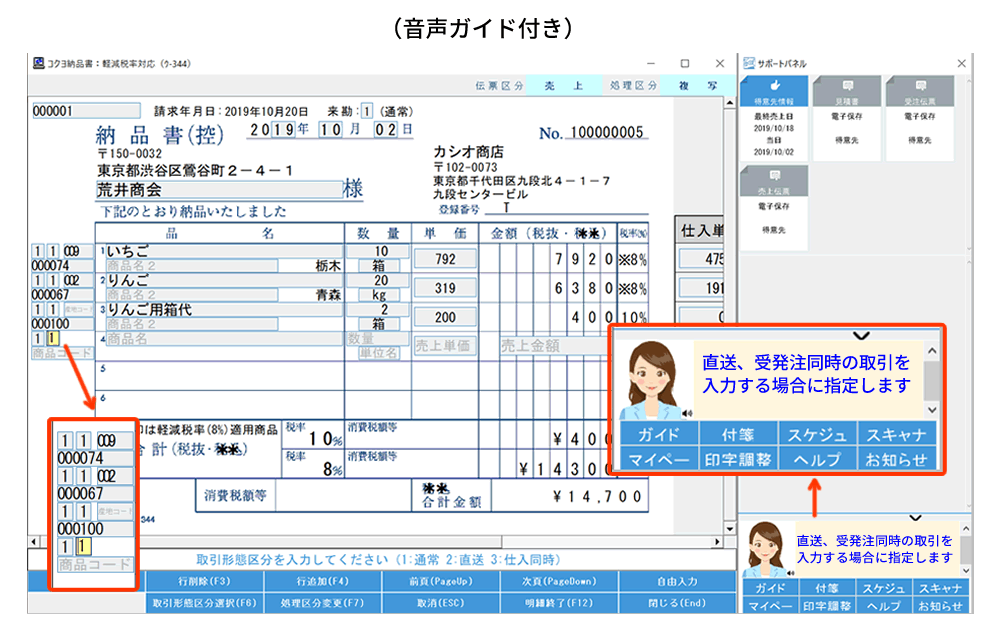
Task: Click the サポートパネル title icon
Action: click(748, 64)
